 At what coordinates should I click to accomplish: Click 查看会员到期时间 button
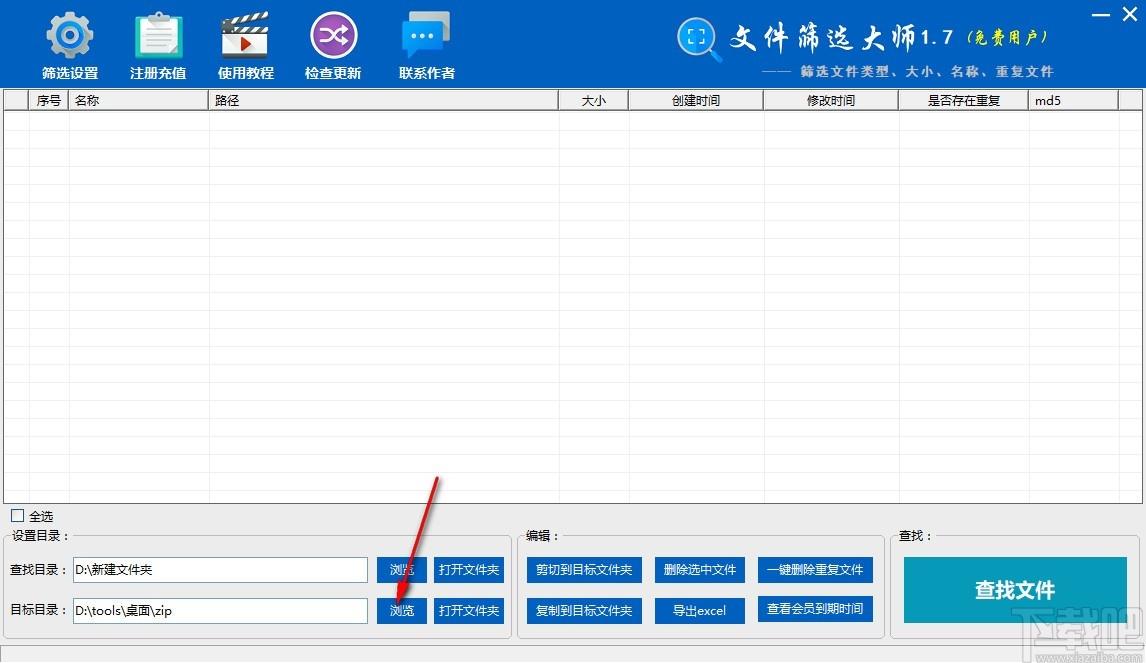click(815, 609)
